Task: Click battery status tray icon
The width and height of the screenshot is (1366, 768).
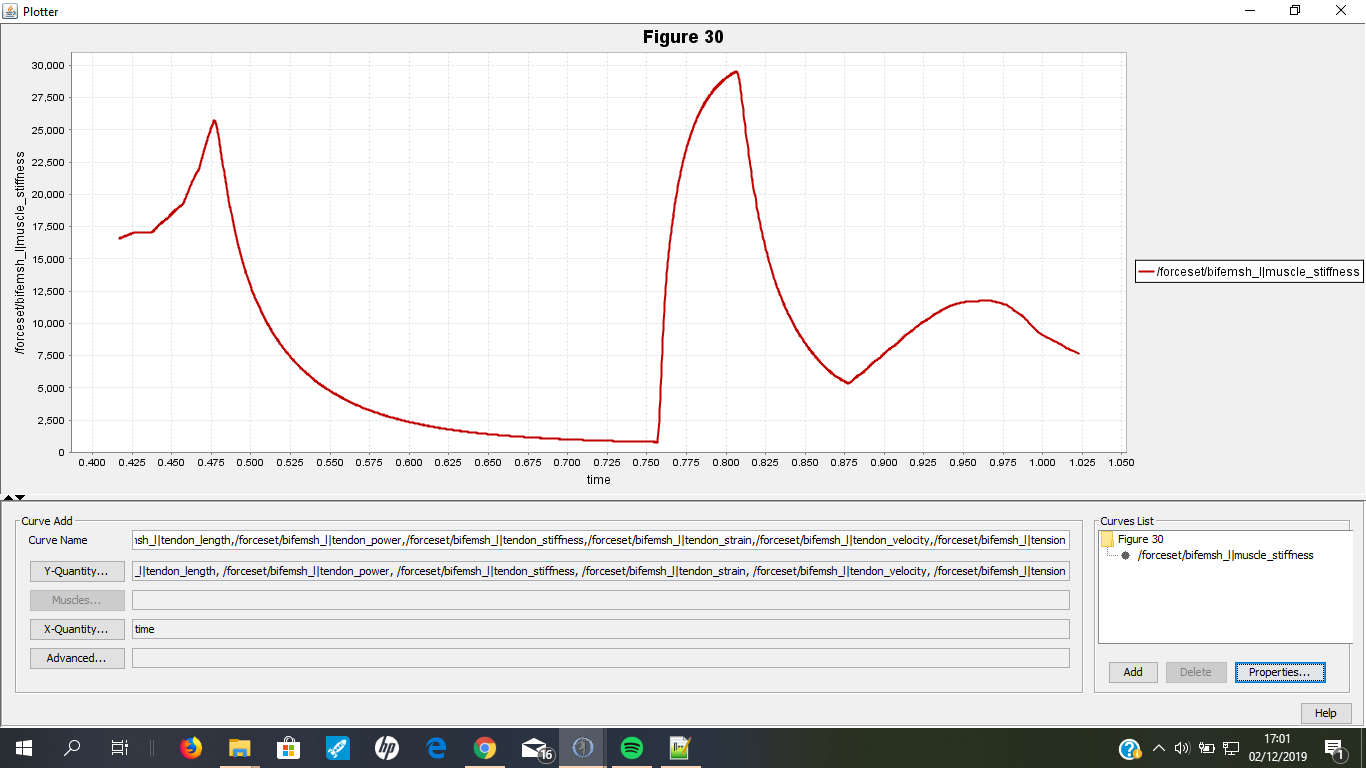Action: (x=1206, y=748)
